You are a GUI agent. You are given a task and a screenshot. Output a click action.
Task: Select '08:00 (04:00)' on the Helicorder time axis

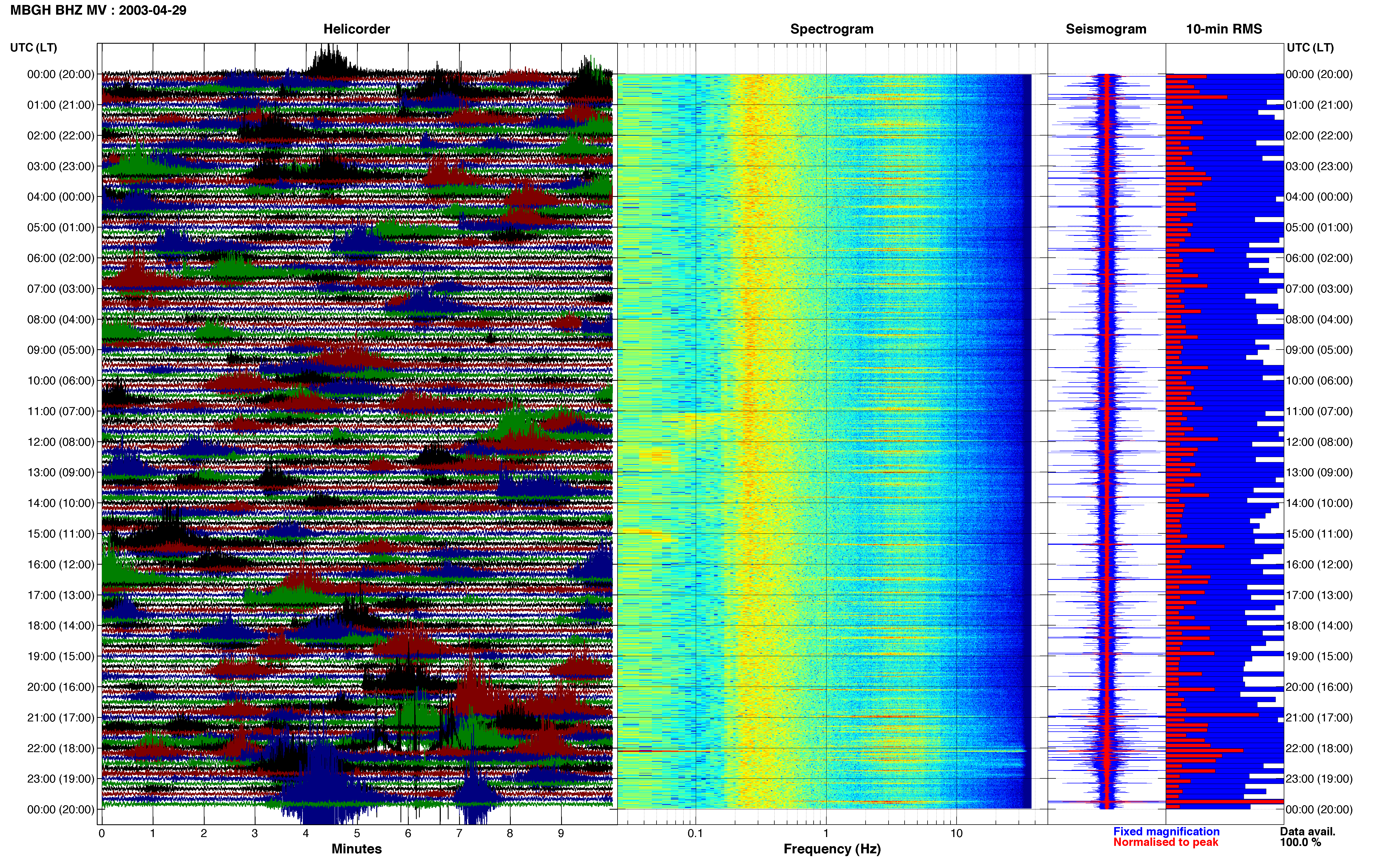61,319
